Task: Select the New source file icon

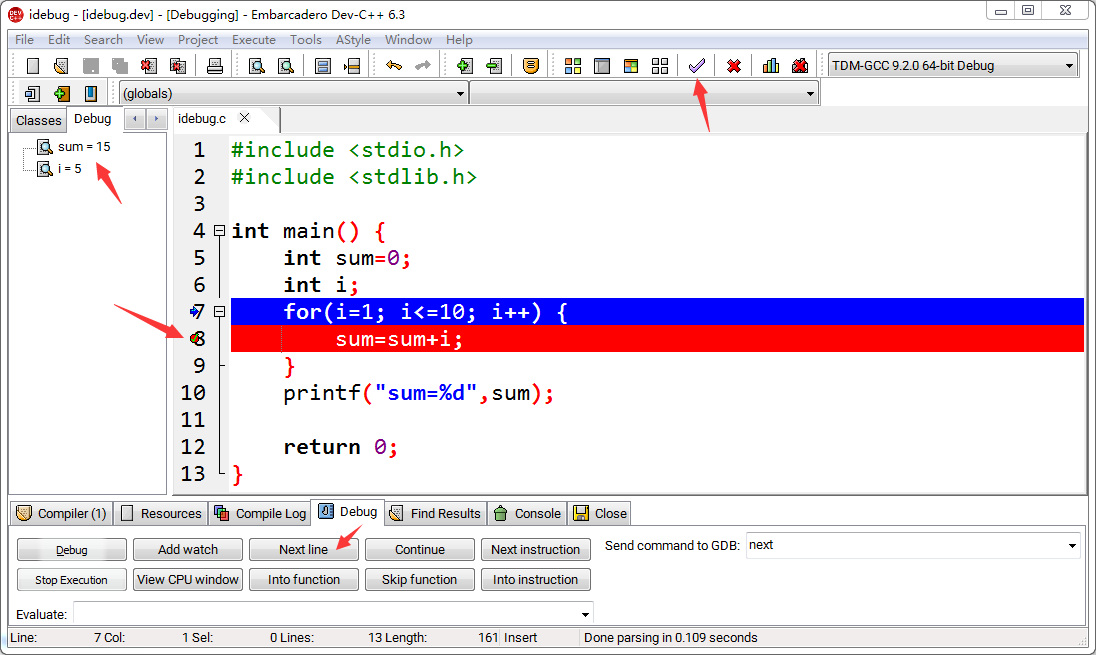Action: tap(32, 65)
